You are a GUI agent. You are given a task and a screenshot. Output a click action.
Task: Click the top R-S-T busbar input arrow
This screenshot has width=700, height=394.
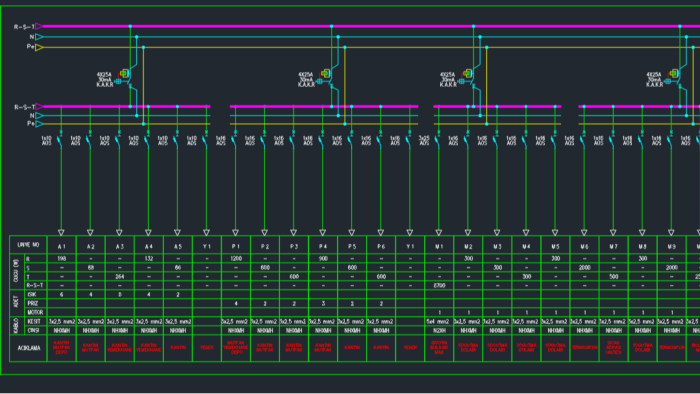pyautogui.click(x=39, y=26)
